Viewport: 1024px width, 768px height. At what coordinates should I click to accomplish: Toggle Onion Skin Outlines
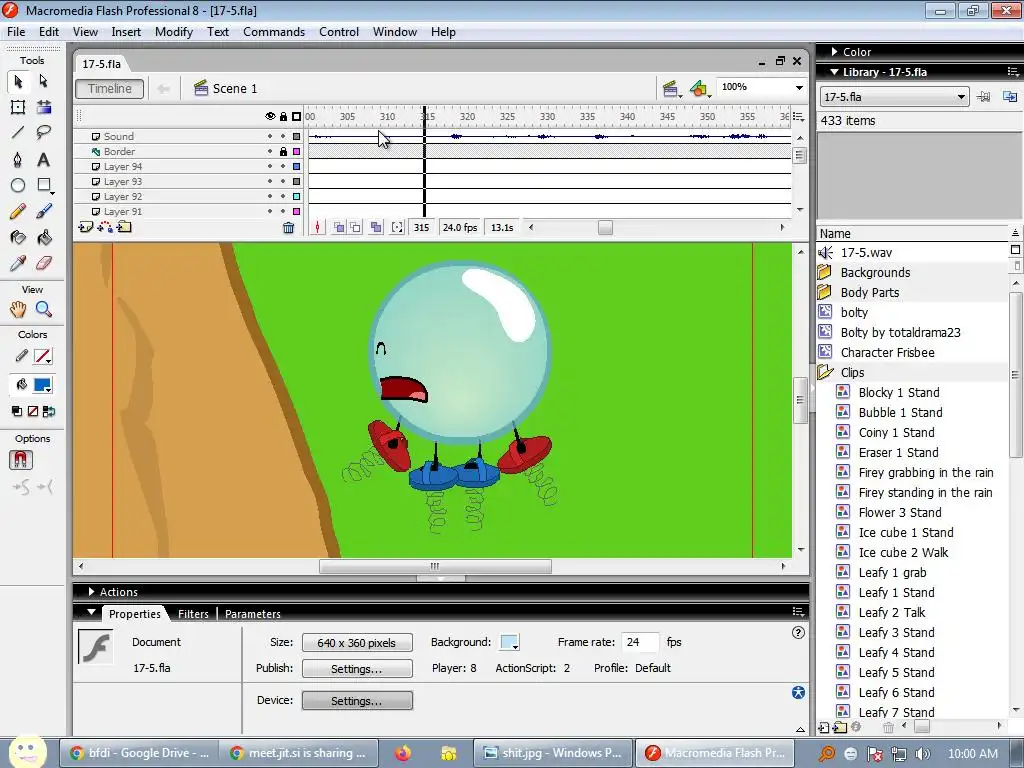(x=355, y=227)
